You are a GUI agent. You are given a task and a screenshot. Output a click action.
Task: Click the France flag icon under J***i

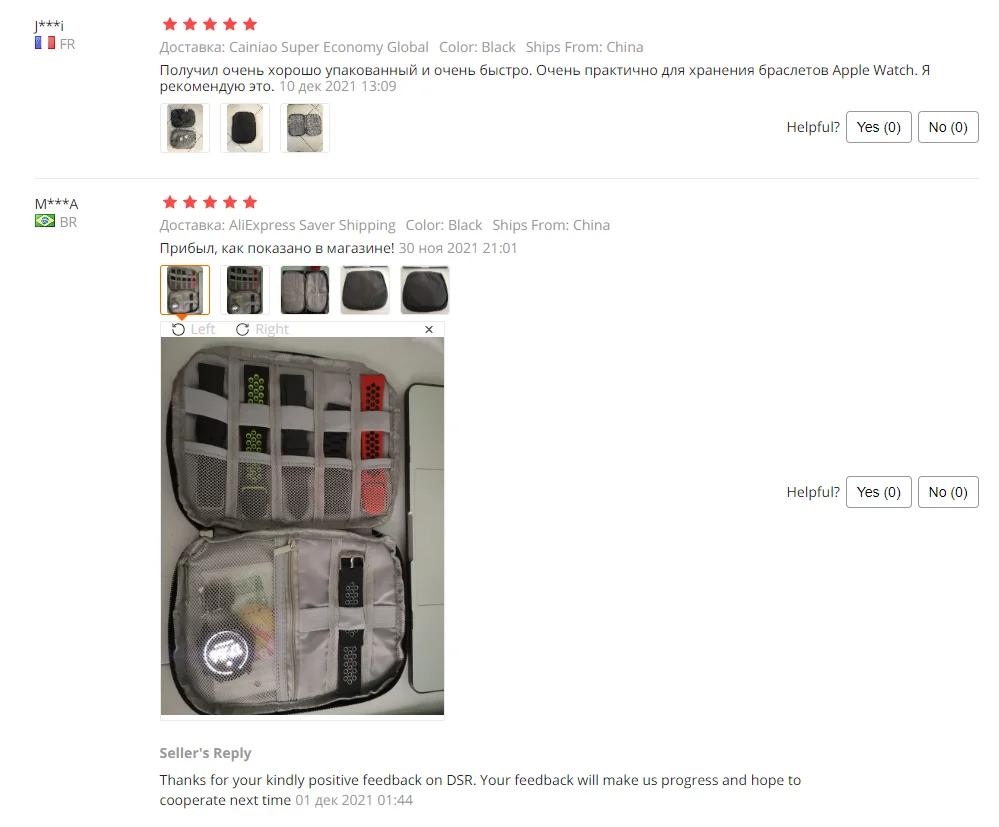[x=45, y=43]
